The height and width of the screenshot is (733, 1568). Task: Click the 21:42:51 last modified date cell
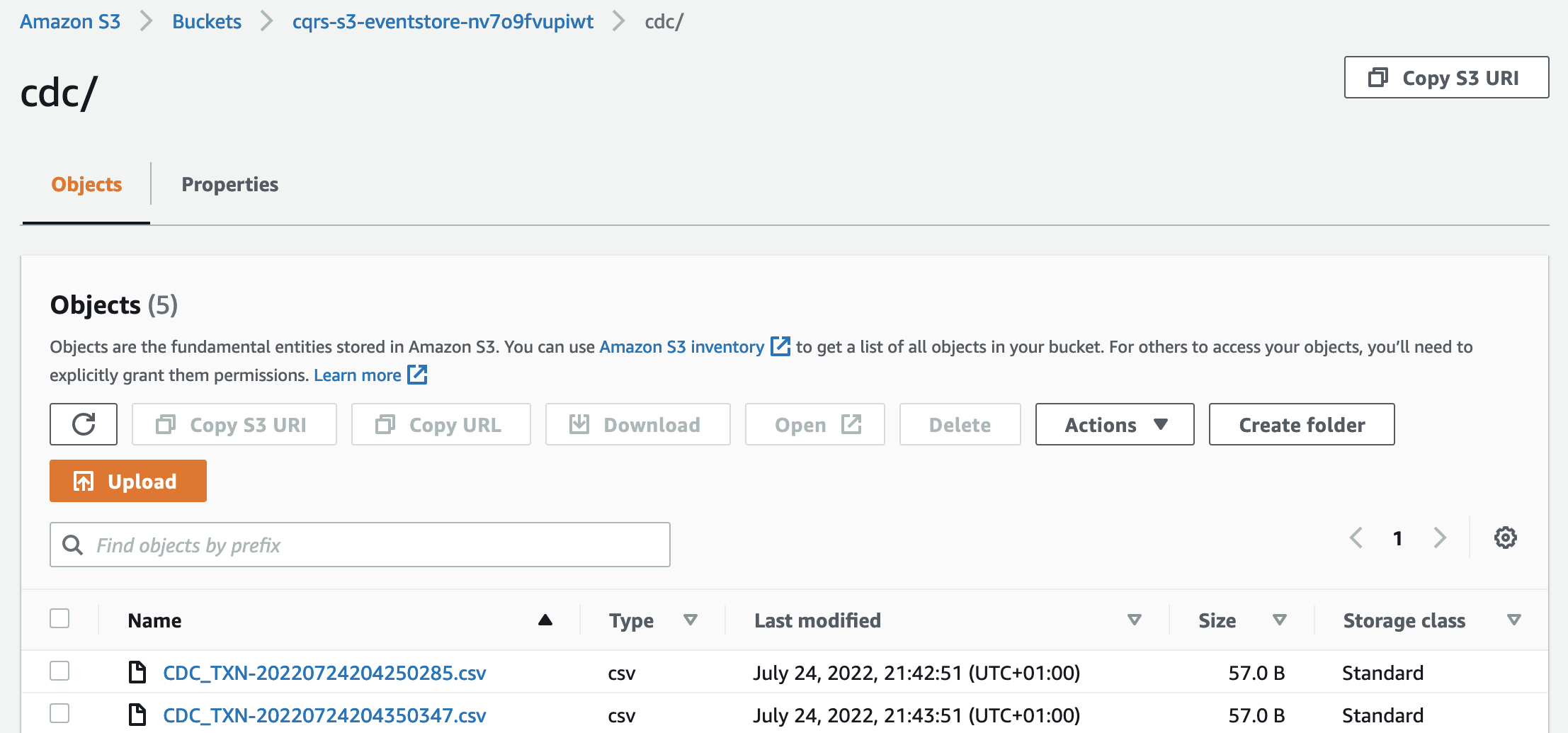pyautogui.click(x=916, y=673)
